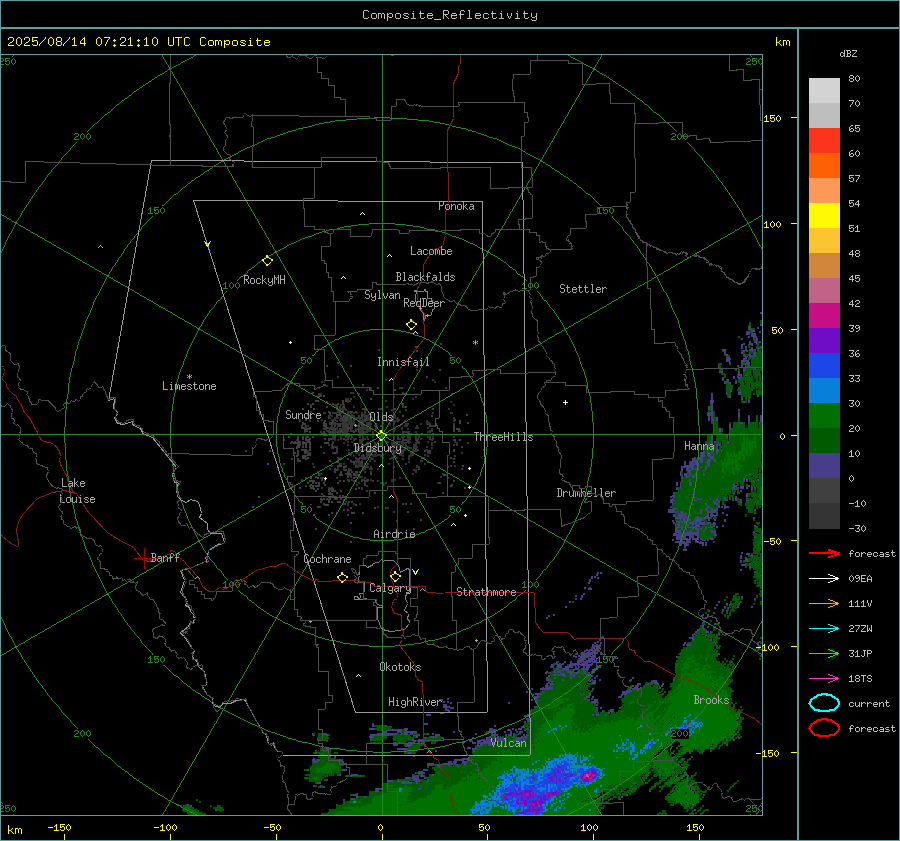Click the Stettler label

tap(583, 289)
